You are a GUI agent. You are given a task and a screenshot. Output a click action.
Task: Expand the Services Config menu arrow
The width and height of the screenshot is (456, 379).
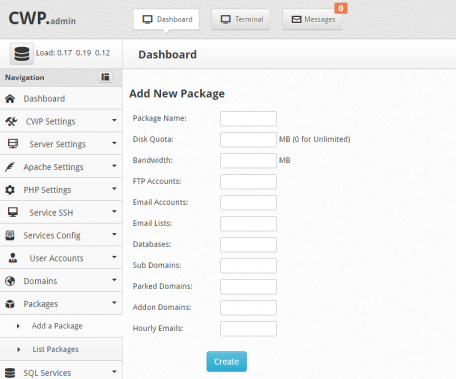(114, 234)
